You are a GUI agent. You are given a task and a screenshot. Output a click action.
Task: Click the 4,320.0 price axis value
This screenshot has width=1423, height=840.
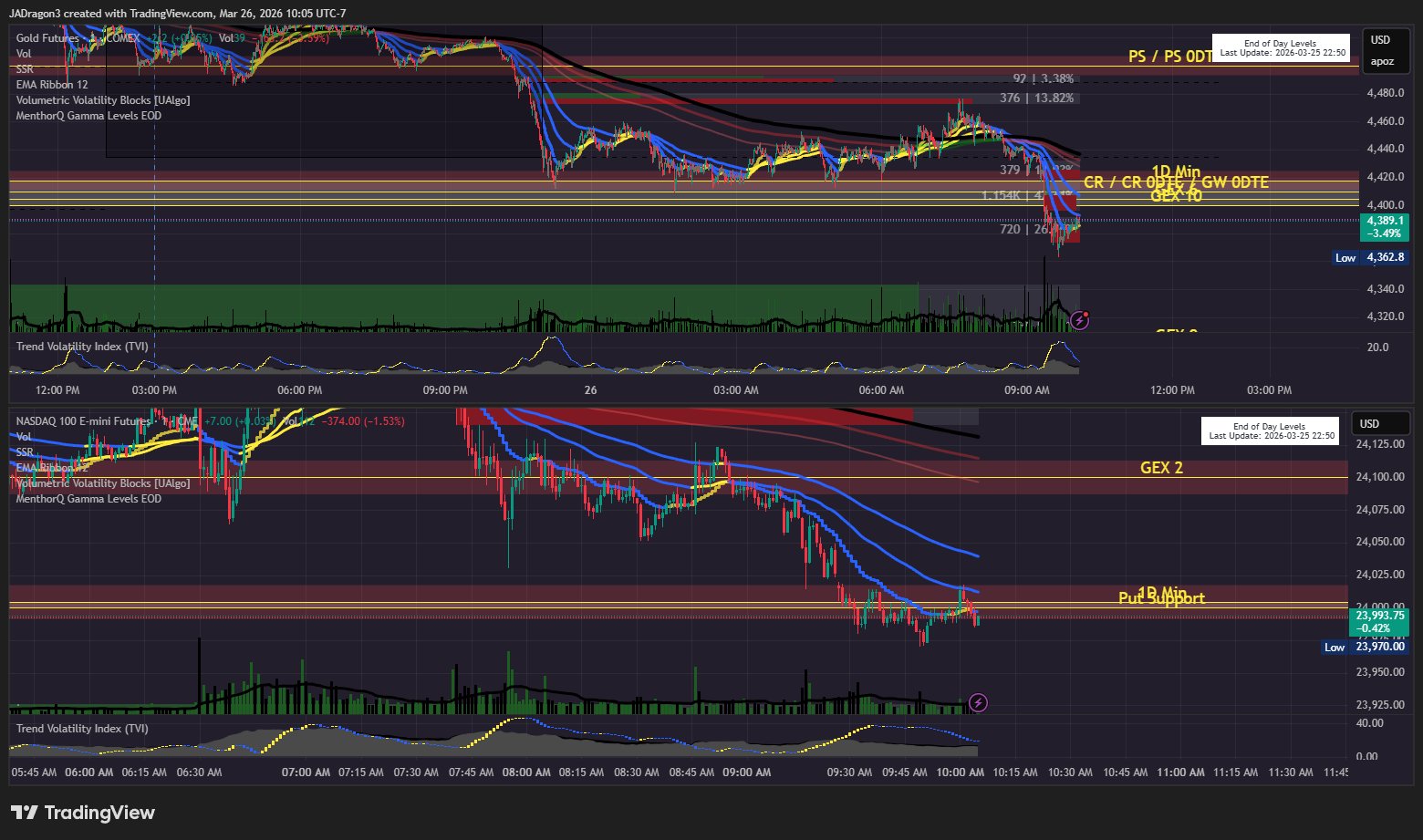pyautogui.click(x=1387, y=316)
